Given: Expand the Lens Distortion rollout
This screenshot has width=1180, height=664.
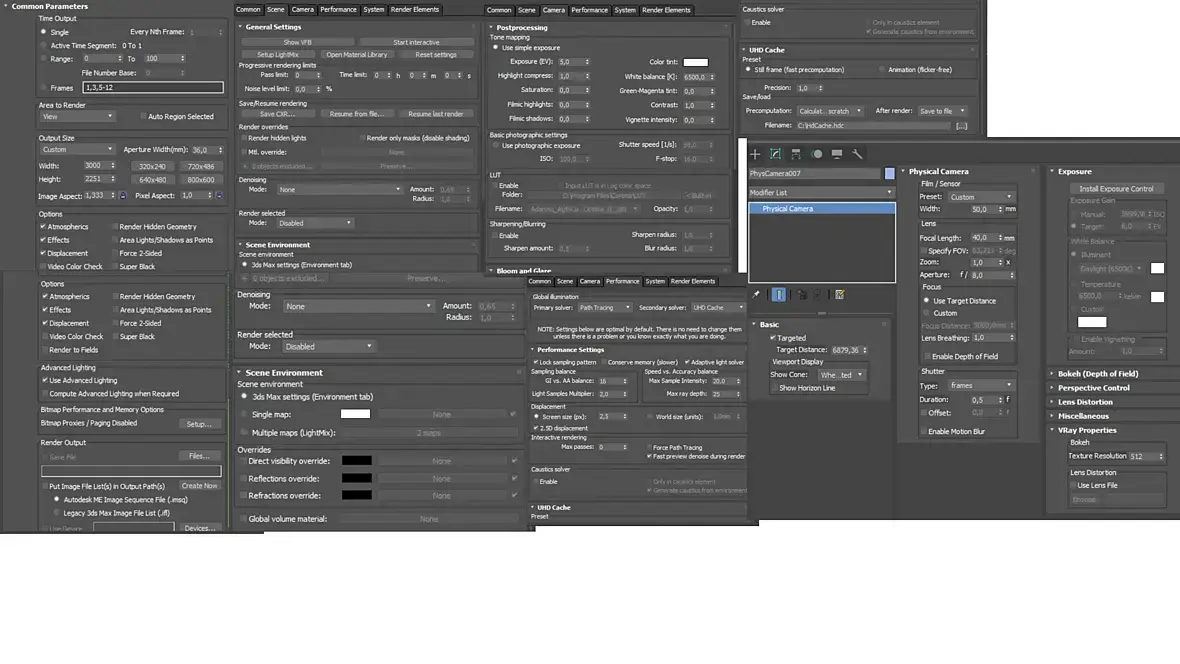Looking at the screenshot, I should tap(1084, 402).
